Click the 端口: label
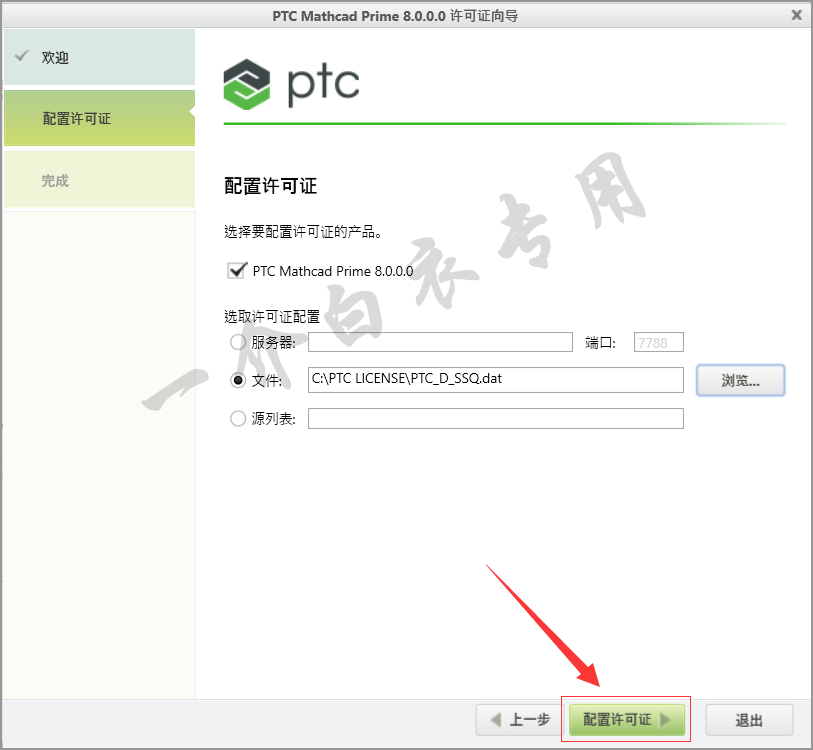The image size is (813, 750). point(600,342)
